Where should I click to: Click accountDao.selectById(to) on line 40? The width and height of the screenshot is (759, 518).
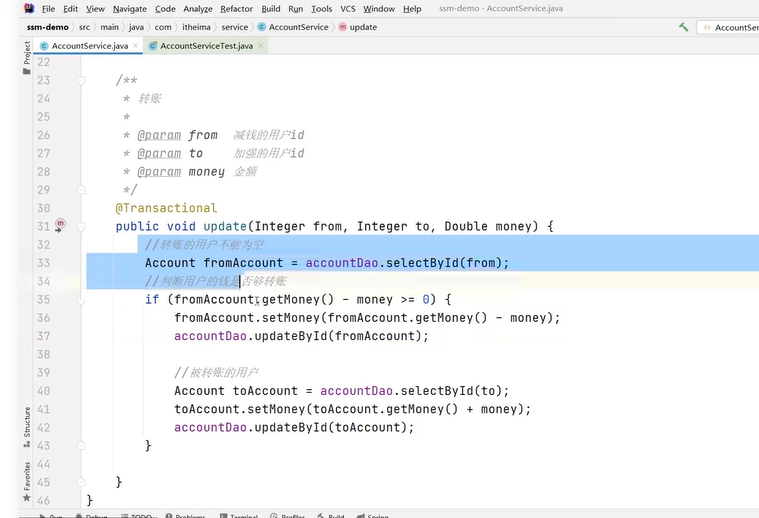(x=412, y=391)
